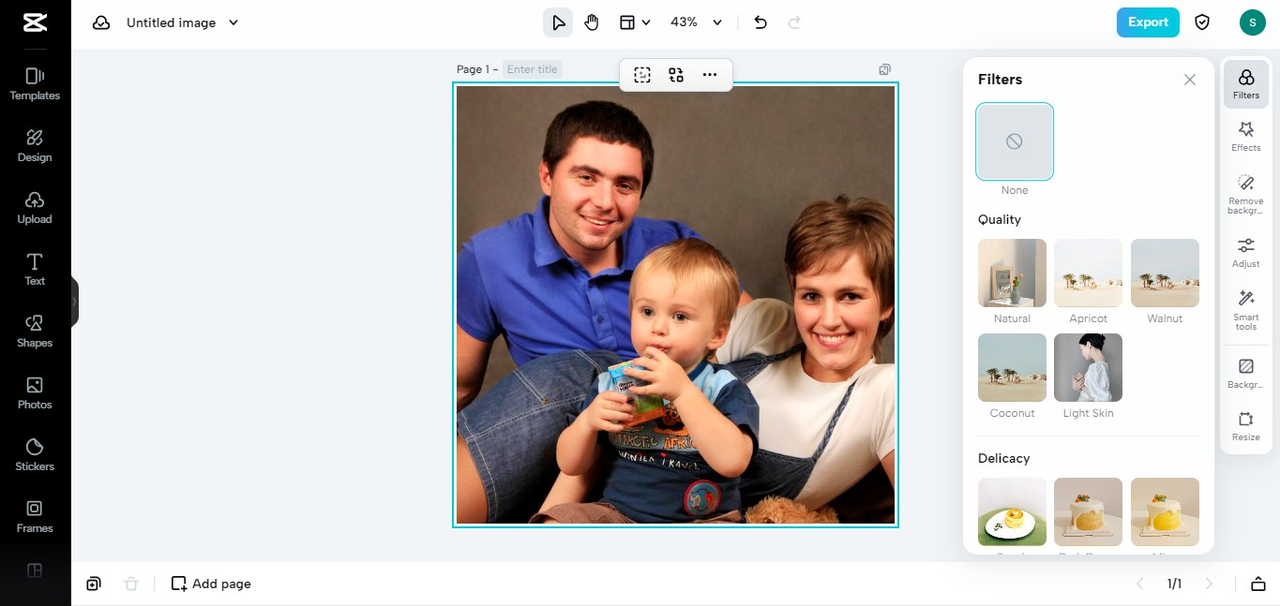Open the Frames panel
1280x606 pixels.
tap(35, 518)
